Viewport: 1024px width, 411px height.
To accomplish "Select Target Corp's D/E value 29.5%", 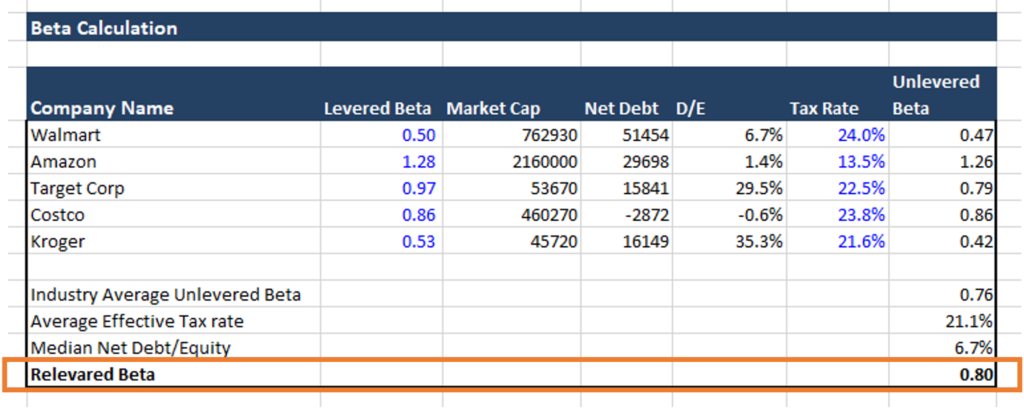I will tap(729, 189).
